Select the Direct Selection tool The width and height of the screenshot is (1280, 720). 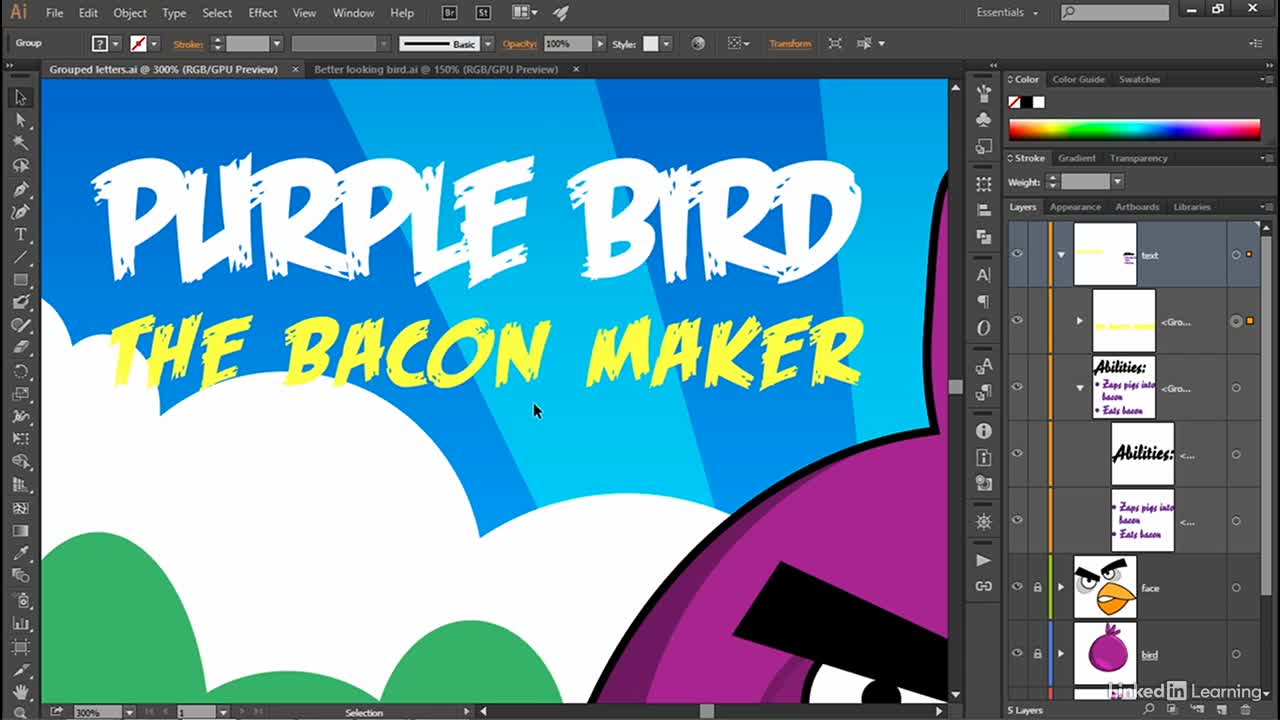(21, 120)
